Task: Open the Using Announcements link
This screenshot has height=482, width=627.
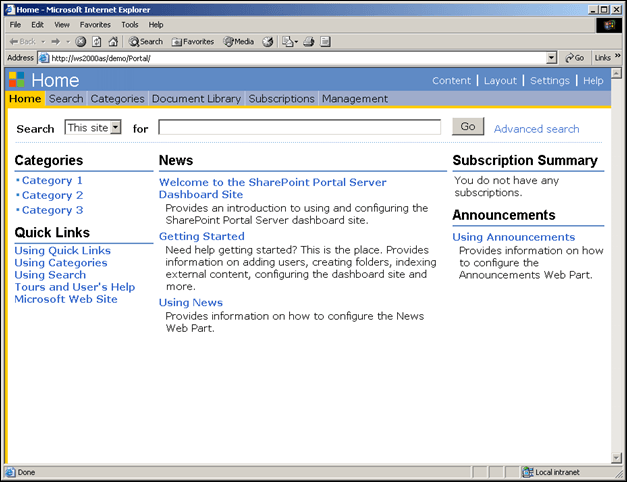Action: pos(513,237)
